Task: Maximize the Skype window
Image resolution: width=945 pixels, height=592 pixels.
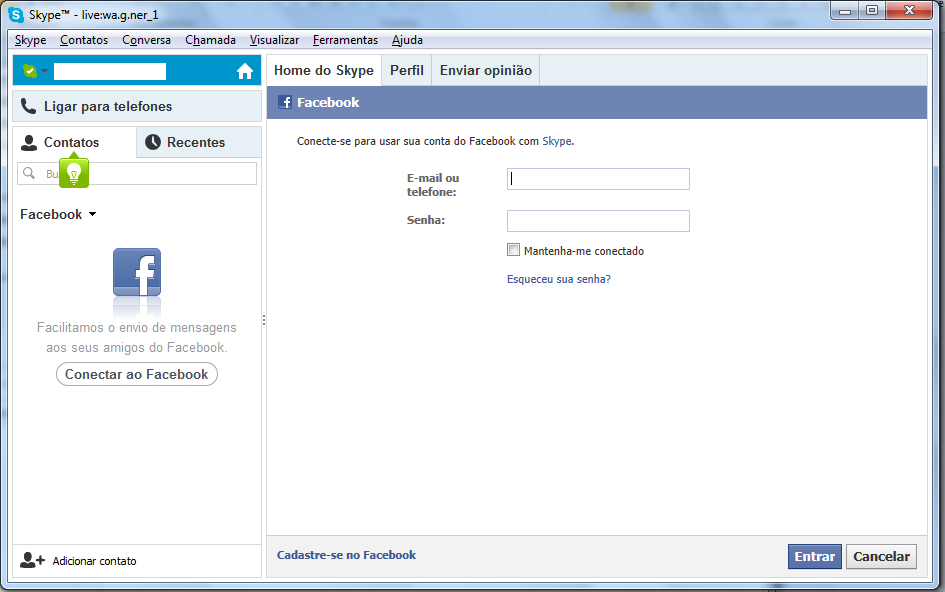Action: tap(871, 11)
